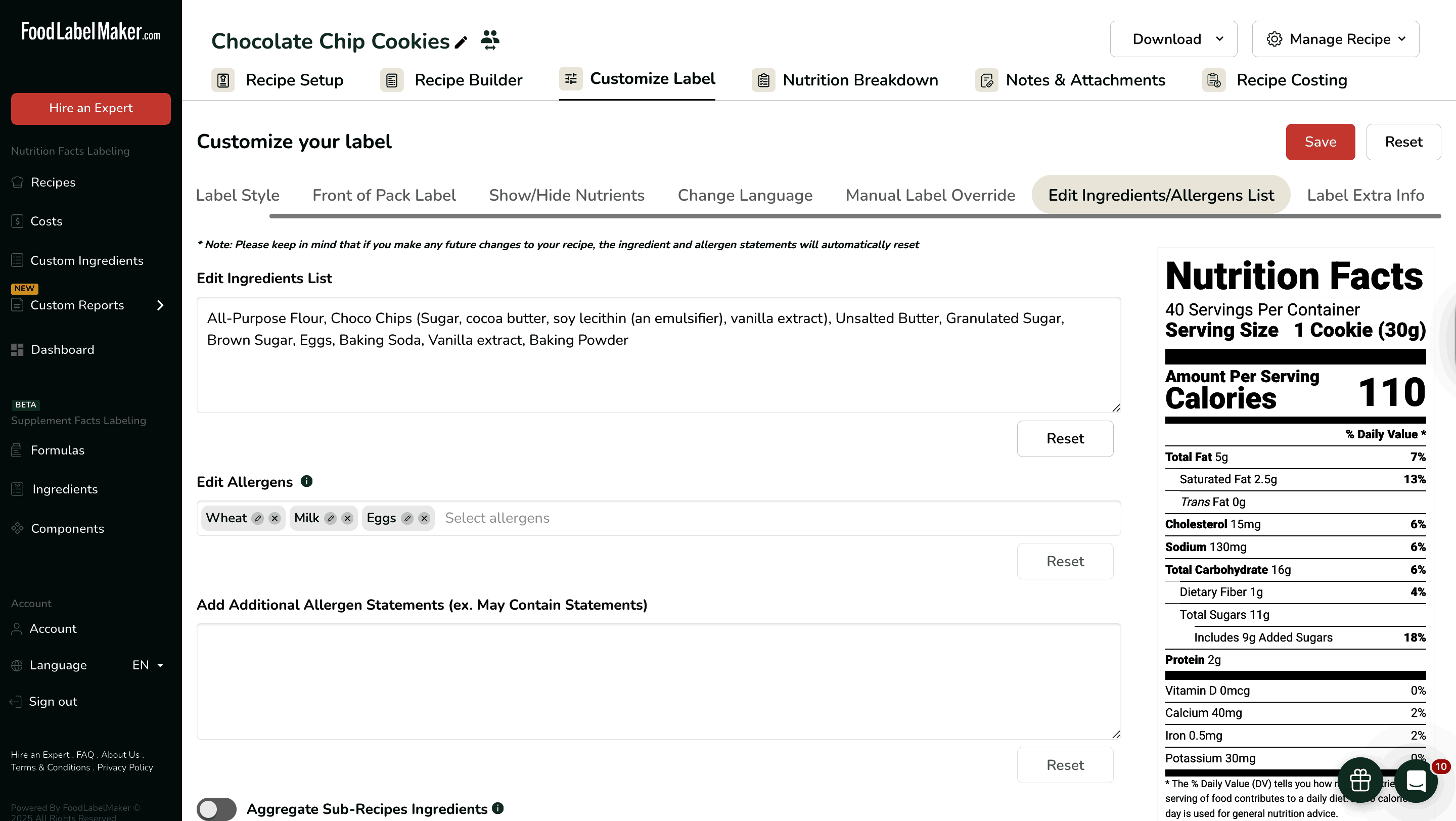Click the Edit Allergens info icon
Screen dimensions: 1456x821
coord(306,481)
